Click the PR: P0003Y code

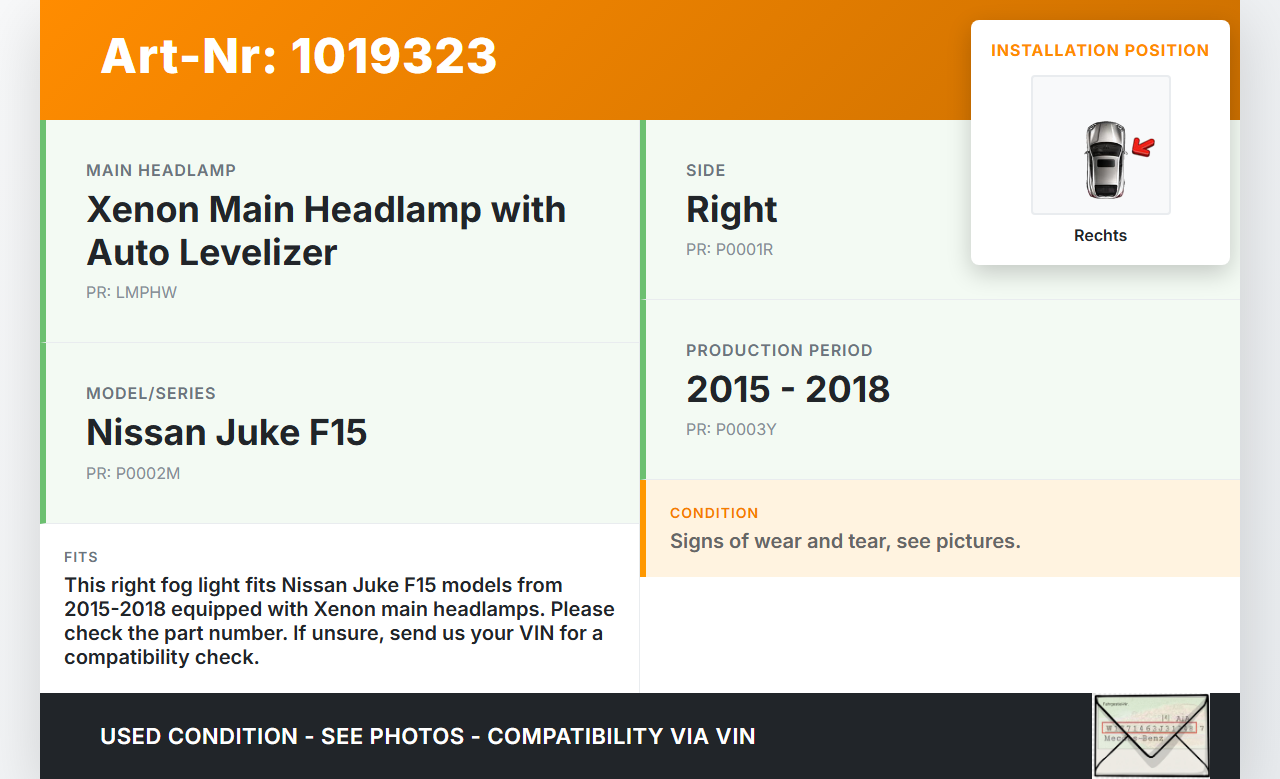tap(731, 430)
